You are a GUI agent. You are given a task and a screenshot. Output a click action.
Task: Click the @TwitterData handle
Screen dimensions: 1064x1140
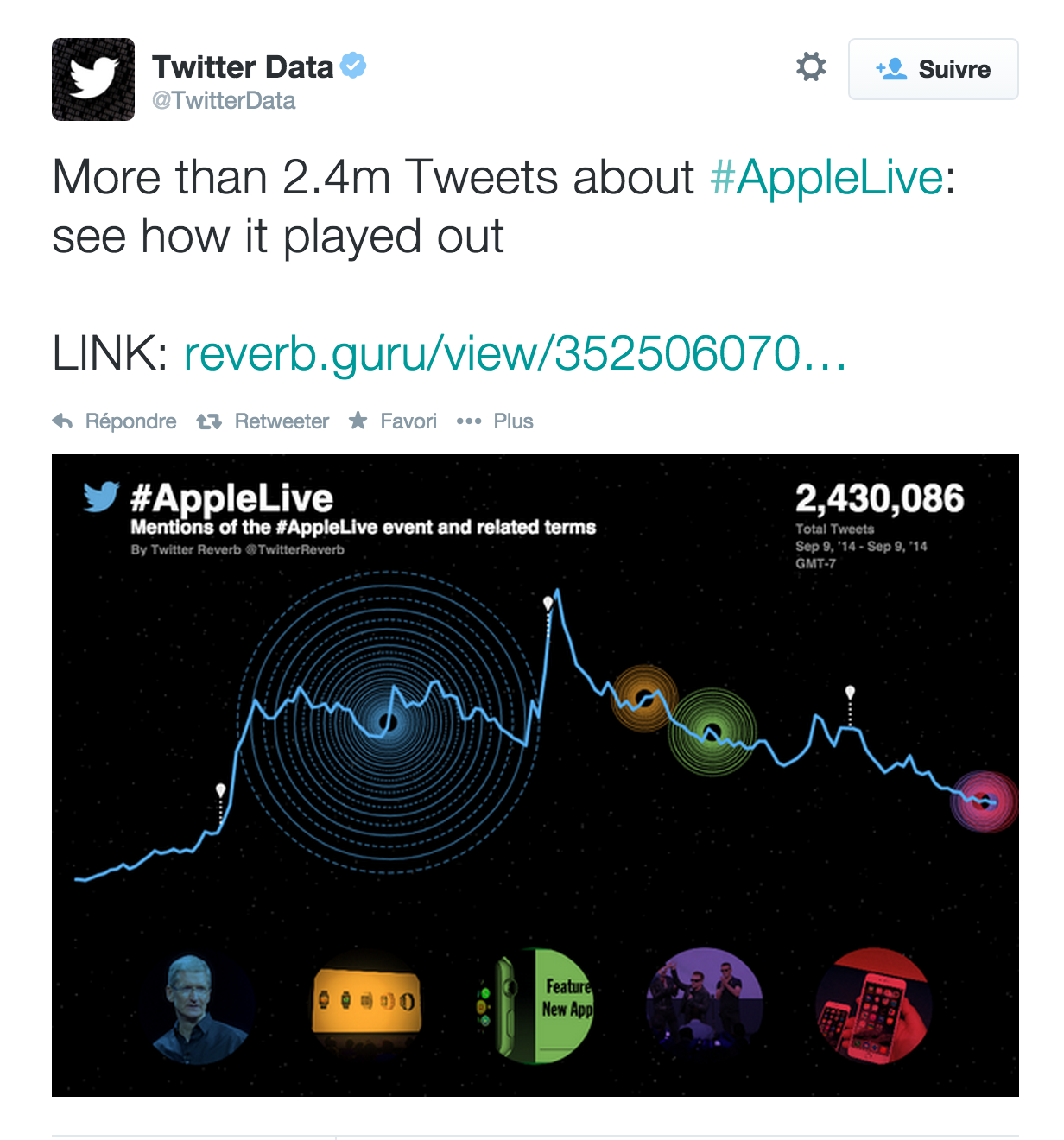point(224,101)
